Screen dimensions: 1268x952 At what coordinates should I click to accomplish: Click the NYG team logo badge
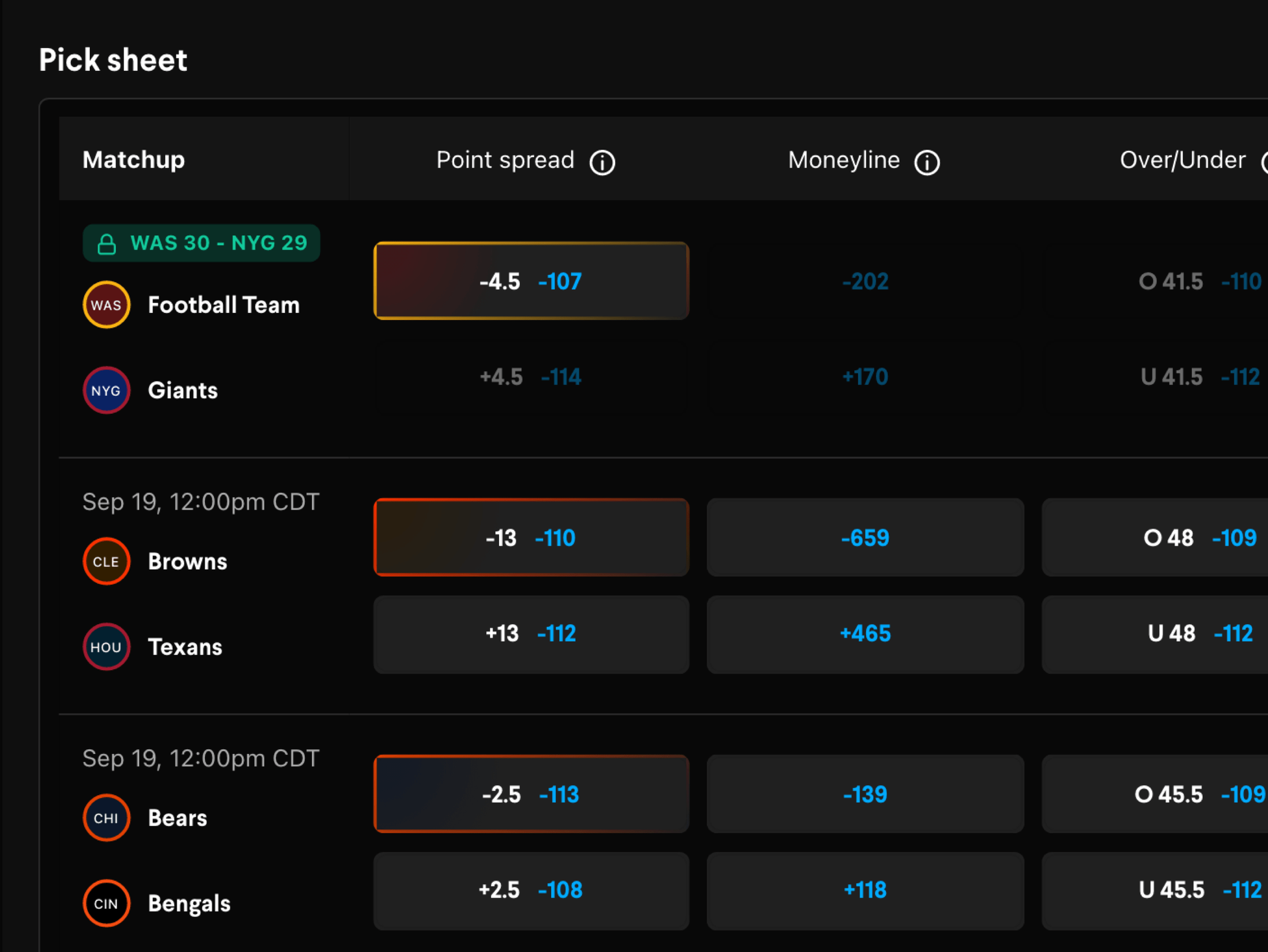coord(106,390)
